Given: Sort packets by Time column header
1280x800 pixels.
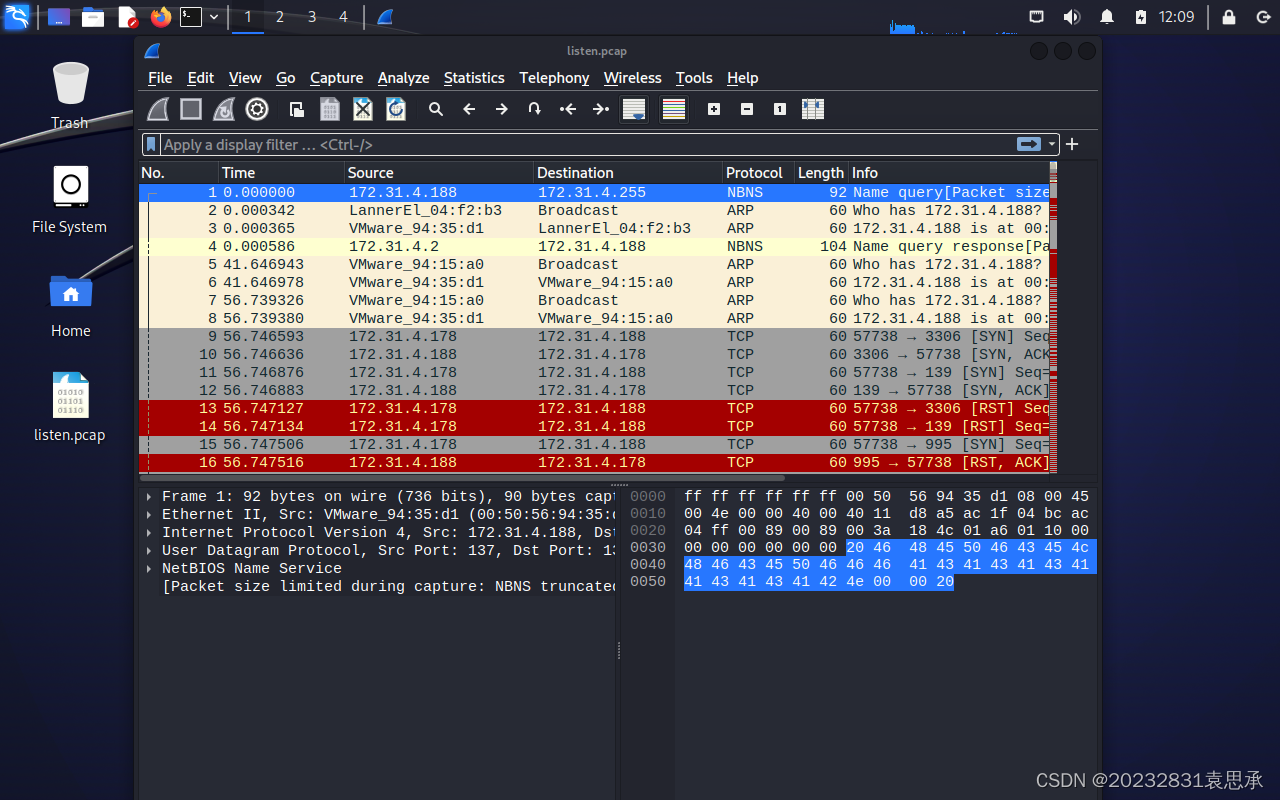Looking at the screenshot, I should tap(281, 173).
